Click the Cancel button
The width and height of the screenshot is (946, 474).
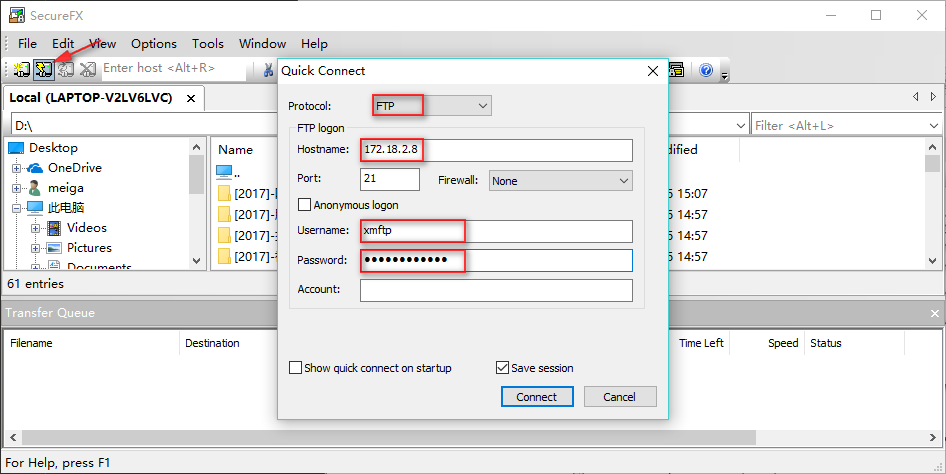[620, 397]
